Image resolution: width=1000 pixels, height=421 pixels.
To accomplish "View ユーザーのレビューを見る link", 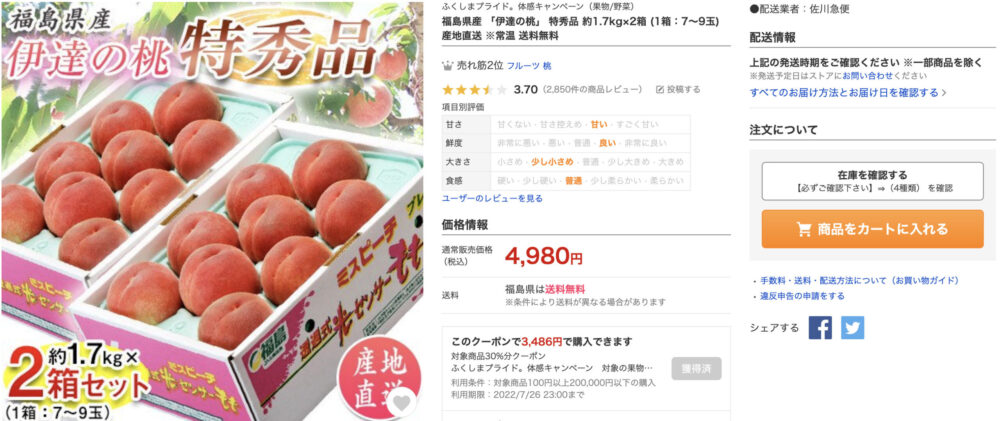I will 492,198.
